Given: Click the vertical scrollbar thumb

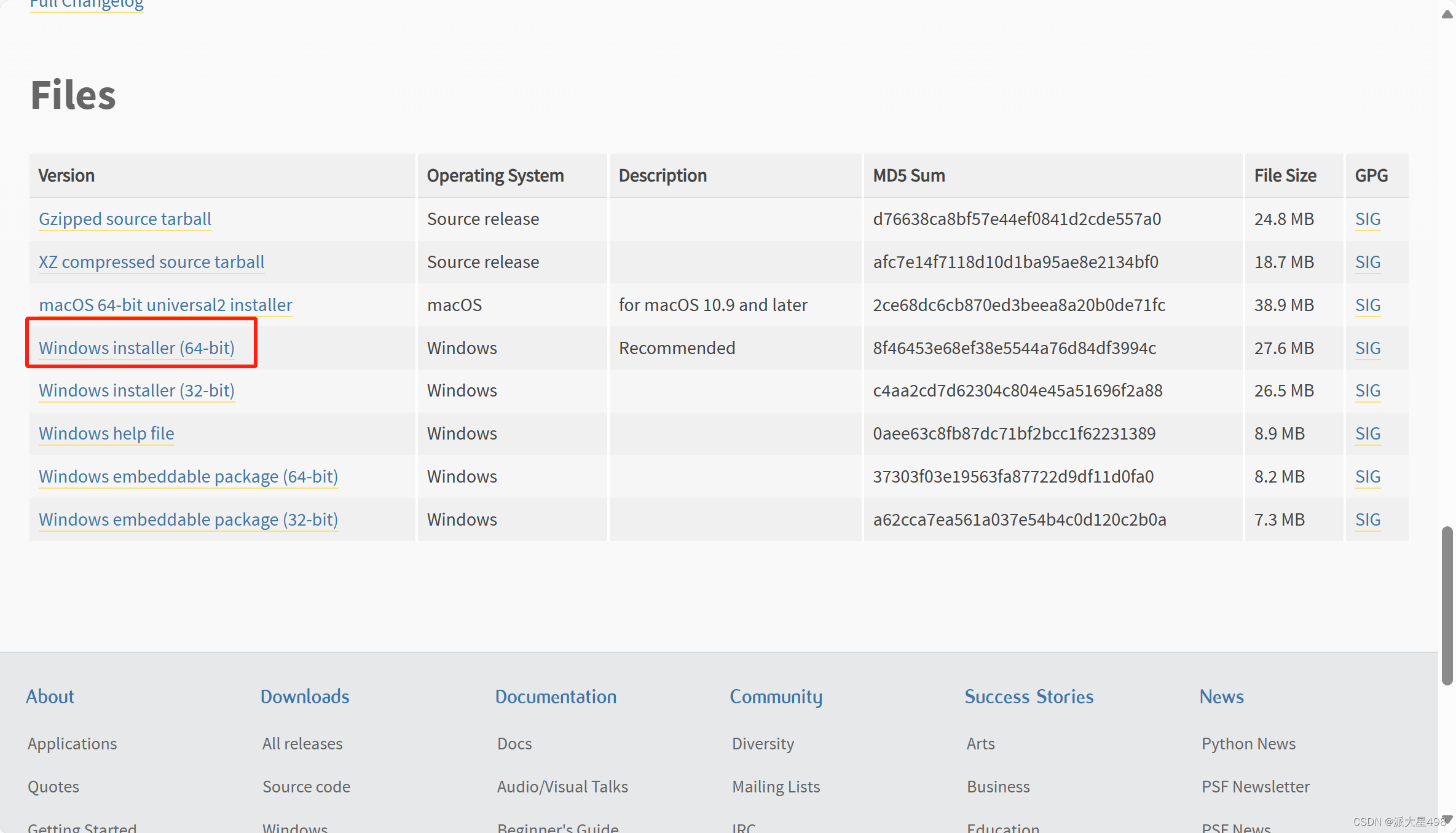Looking at the screenshot, I should click(x=1447, y=606).
